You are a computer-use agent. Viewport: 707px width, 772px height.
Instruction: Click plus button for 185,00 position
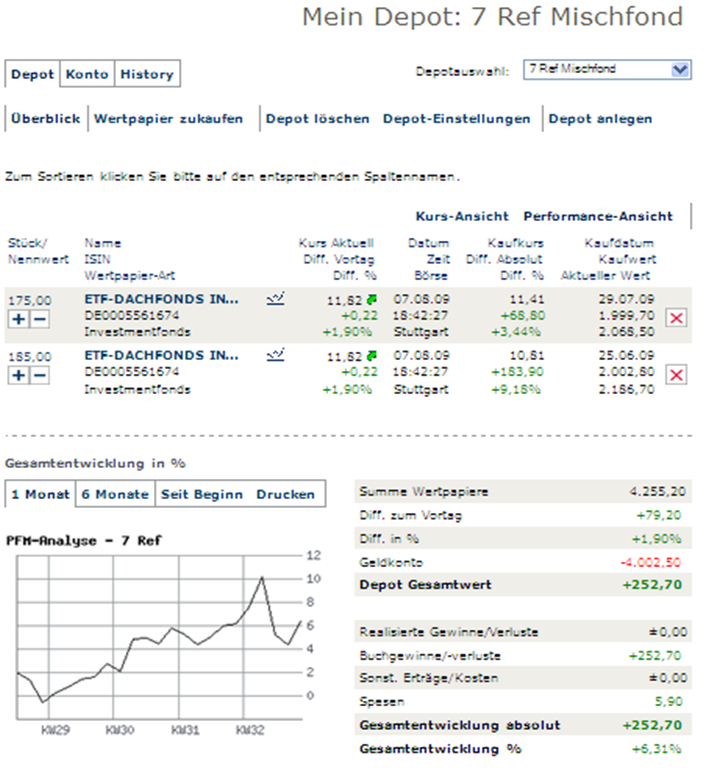tap(16, 374)
